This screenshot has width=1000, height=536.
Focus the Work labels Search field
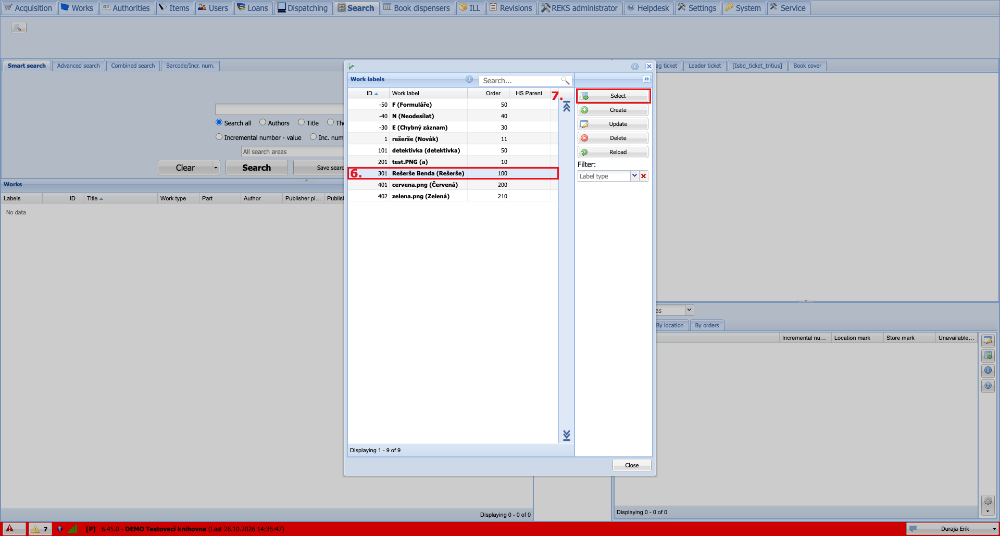pyautogui.click(x=520, y=80)
